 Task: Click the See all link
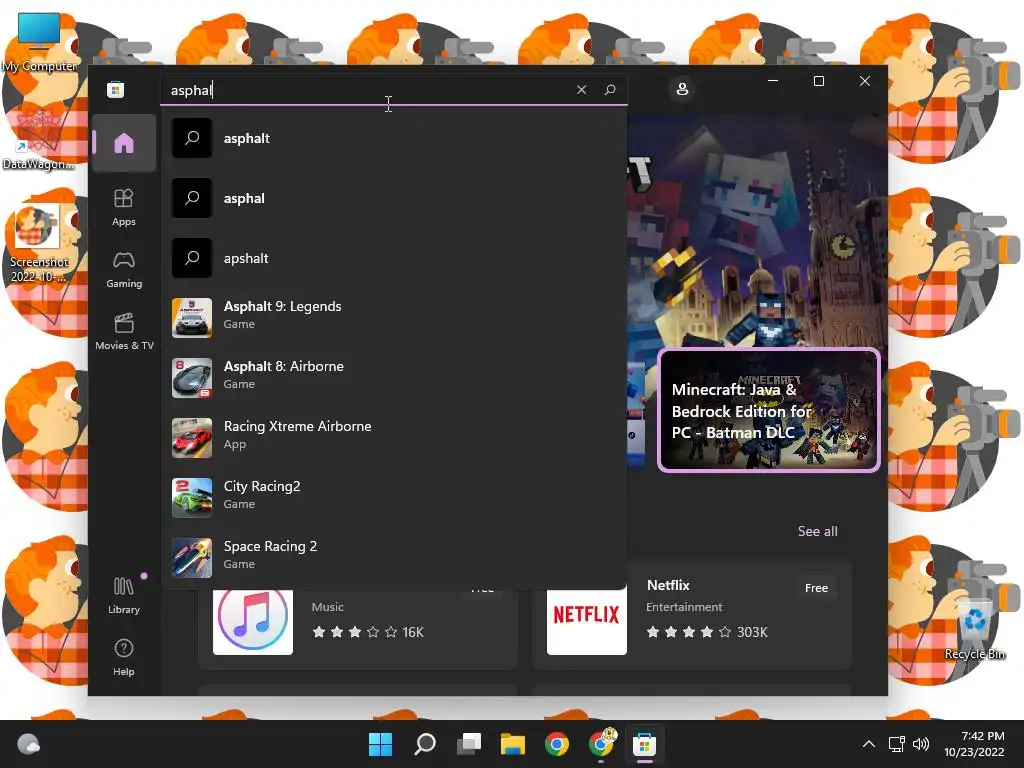click(817, 532)
